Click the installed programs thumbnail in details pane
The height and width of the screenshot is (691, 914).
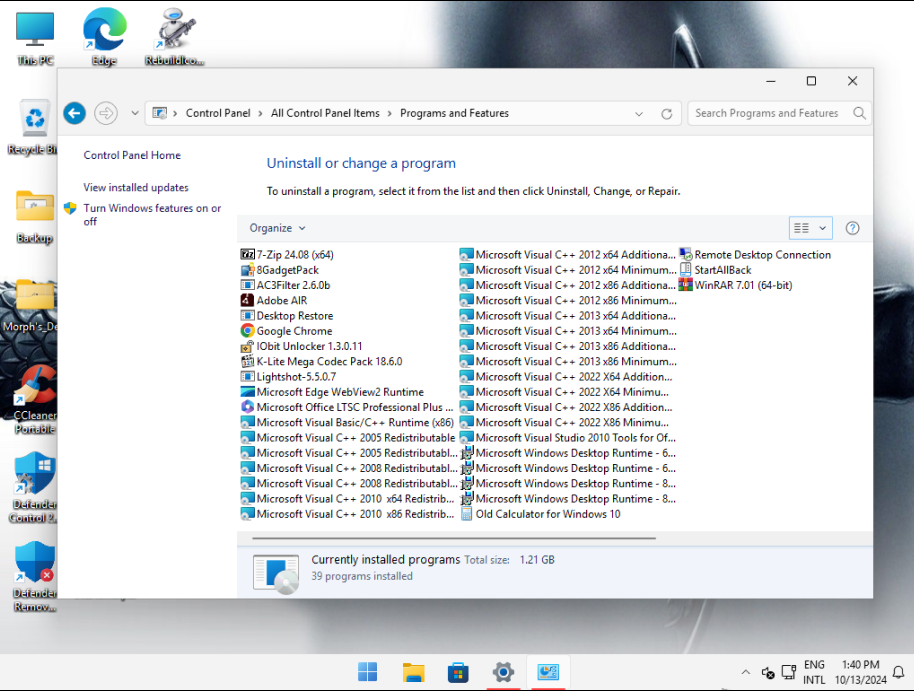[x=276, y=574]
